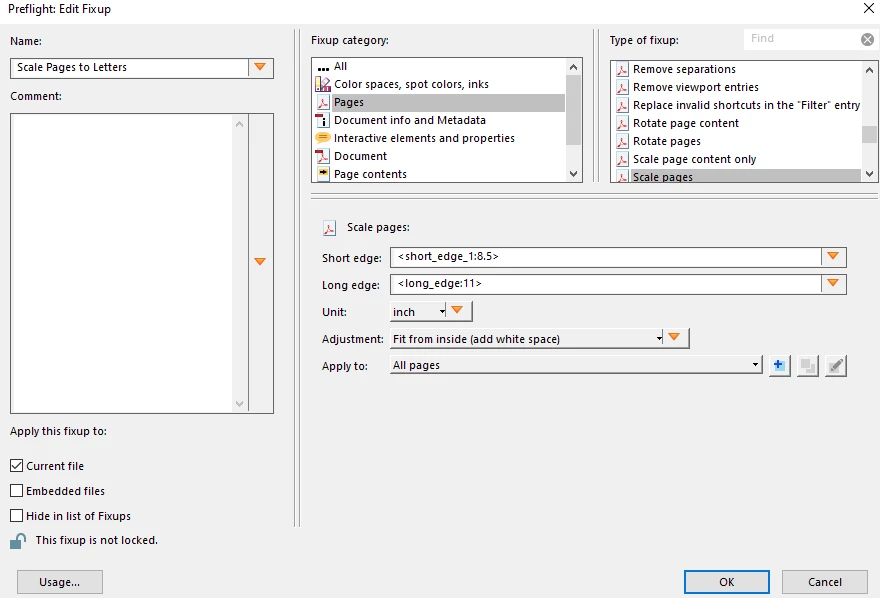Open the Comment field orange dropdown arrow
Screen dimensions: 880x598
coord(260,261)
